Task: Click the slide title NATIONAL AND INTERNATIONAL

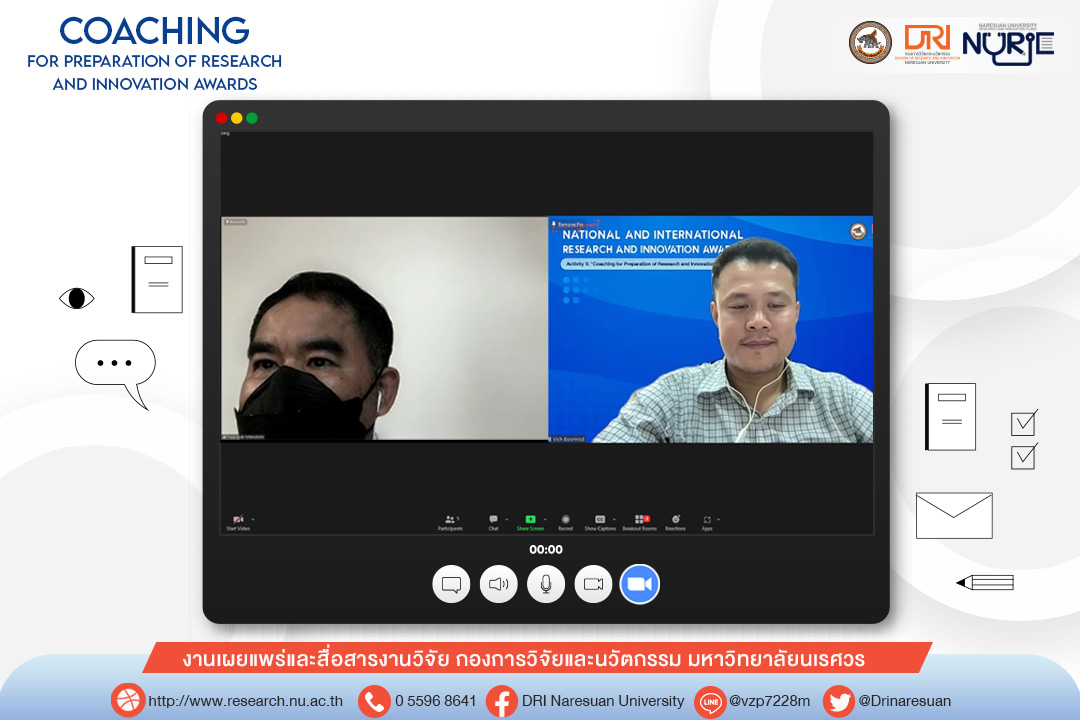Action: (652, 235)
